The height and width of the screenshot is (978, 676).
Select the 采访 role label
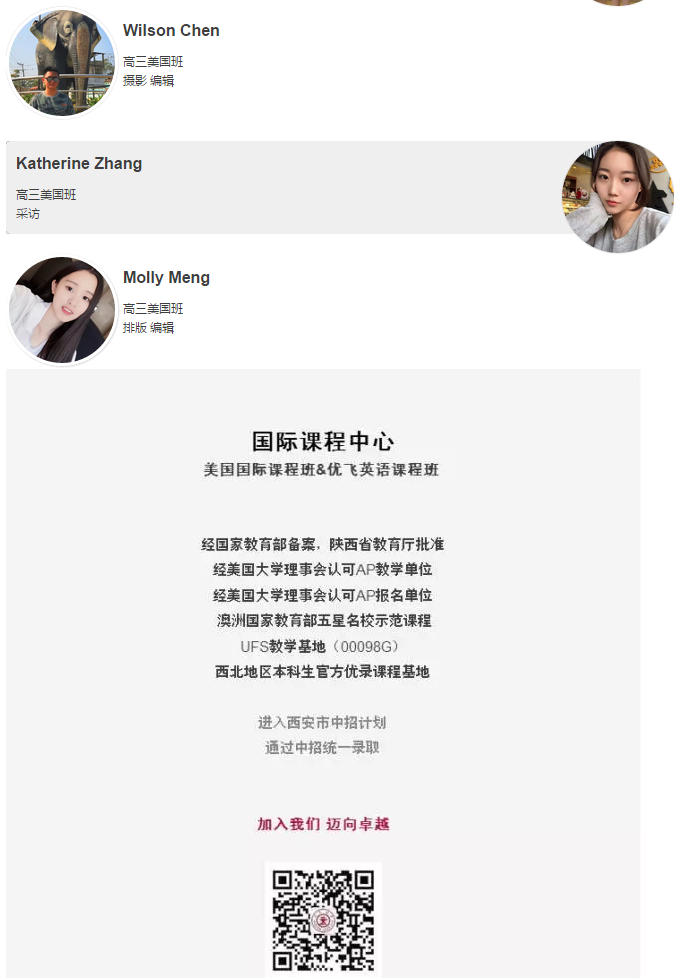click(x=28, y=213)
